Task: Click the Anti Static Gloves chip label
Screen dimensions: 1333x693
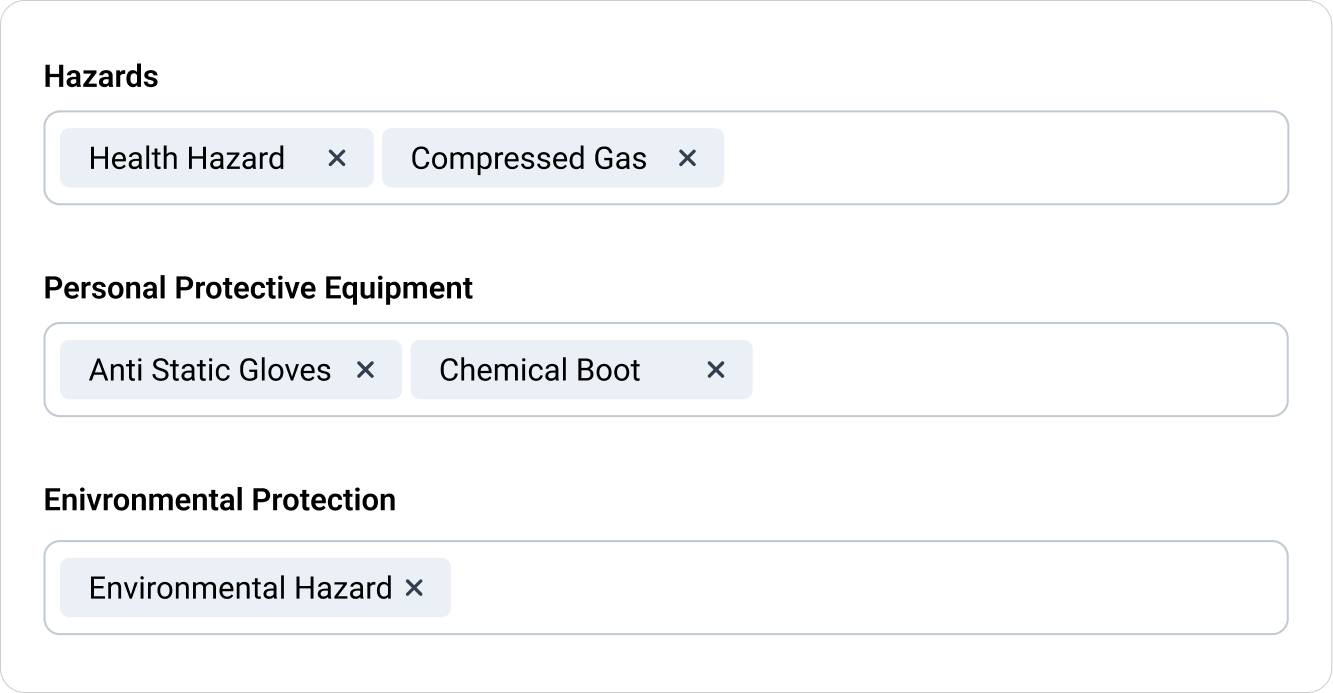Action: tap(210, 370)
